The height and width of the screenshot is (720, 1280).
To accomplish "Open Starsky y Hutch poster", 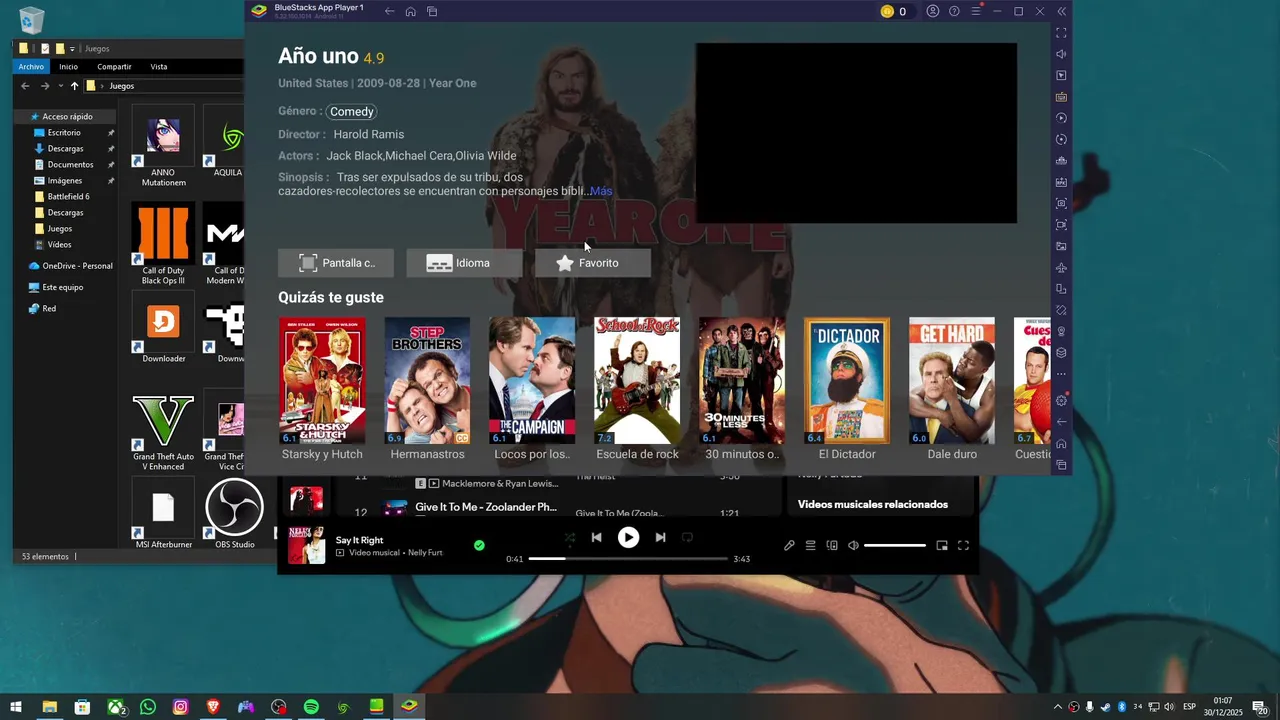I will coord(322,380).
